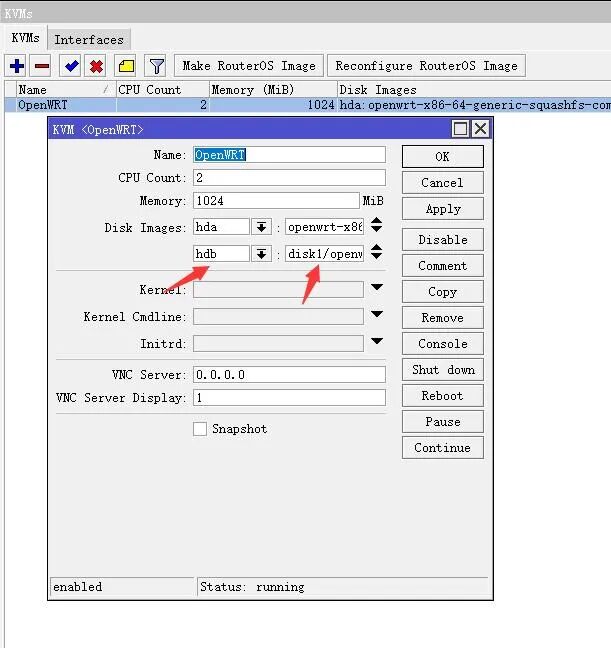Confirm dialog with OK button
Viewport: 611px width, 648px height.
[442, 157]
